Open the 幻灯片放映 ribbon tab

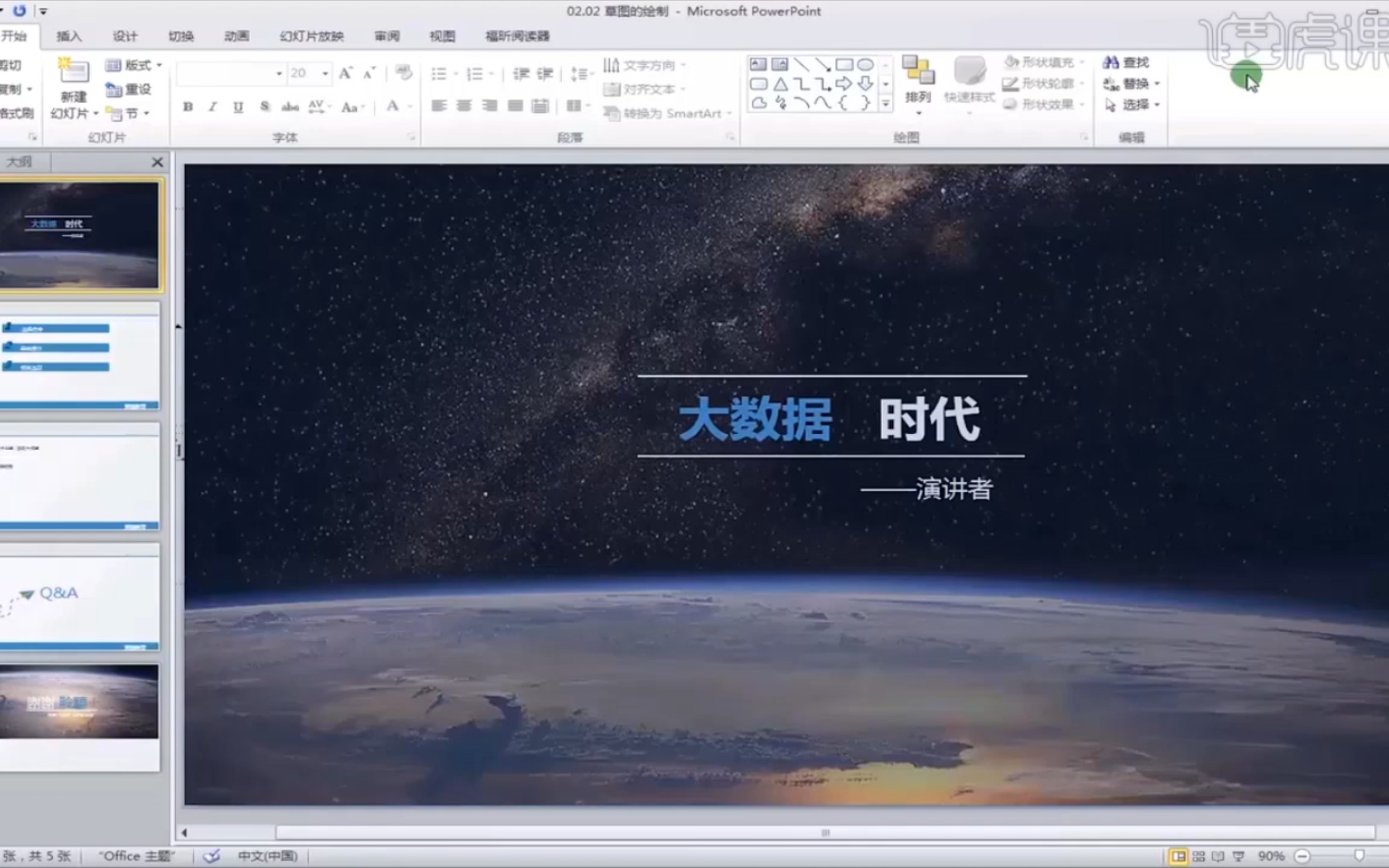312,35
